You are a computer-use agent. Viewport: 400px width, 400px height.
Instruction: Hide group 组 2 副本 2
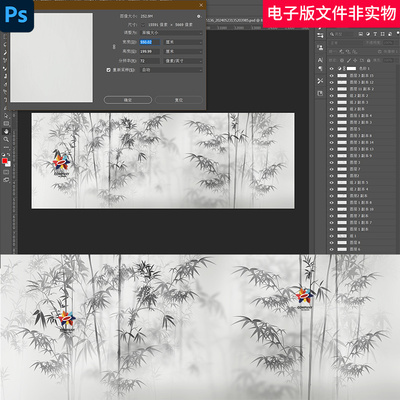coord(331,96)
